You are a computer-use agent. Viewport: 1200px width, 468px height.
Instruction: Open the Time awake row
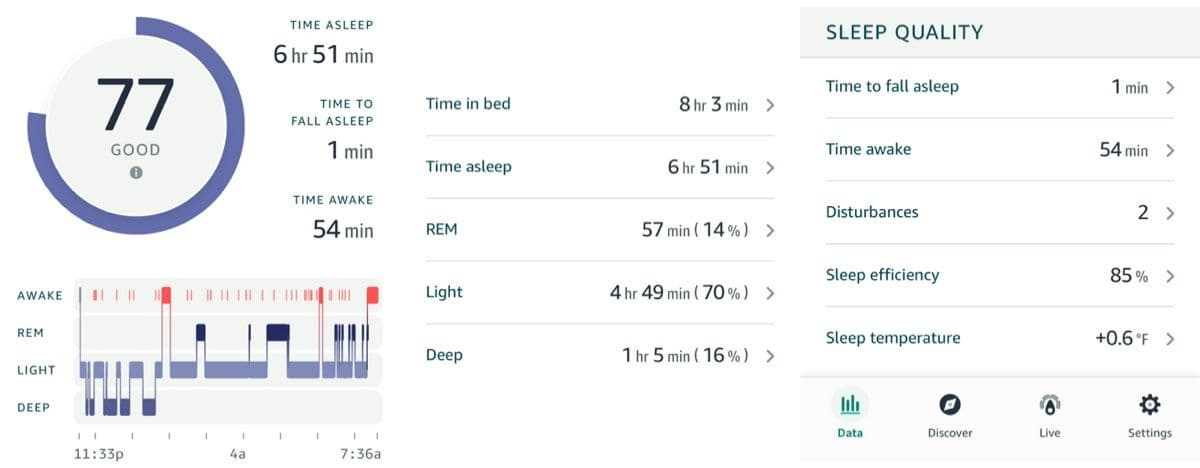click(1000, 150)
